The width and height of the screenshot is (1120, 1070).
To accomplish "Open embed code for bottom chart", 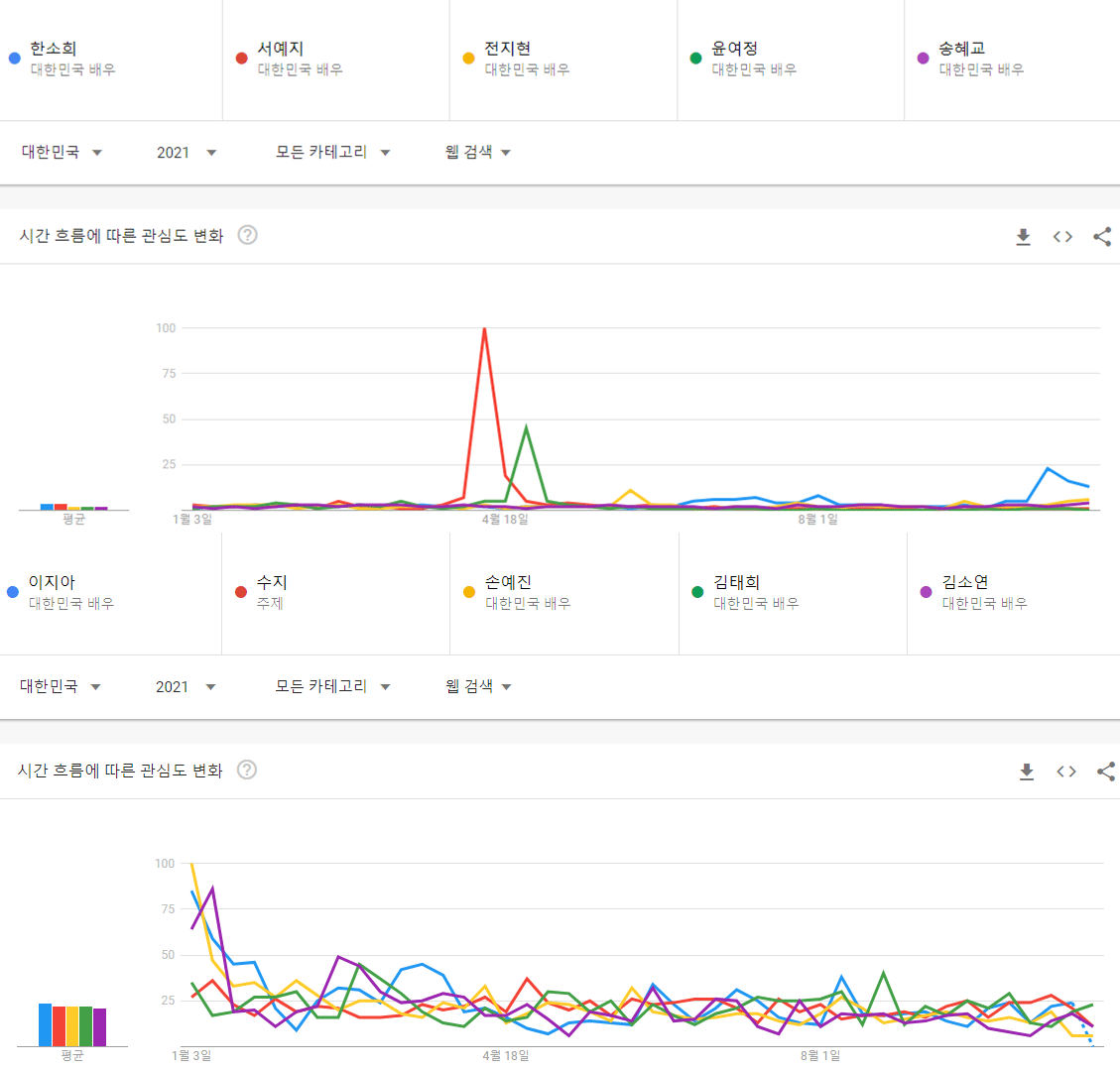I will click(1065, 772).
